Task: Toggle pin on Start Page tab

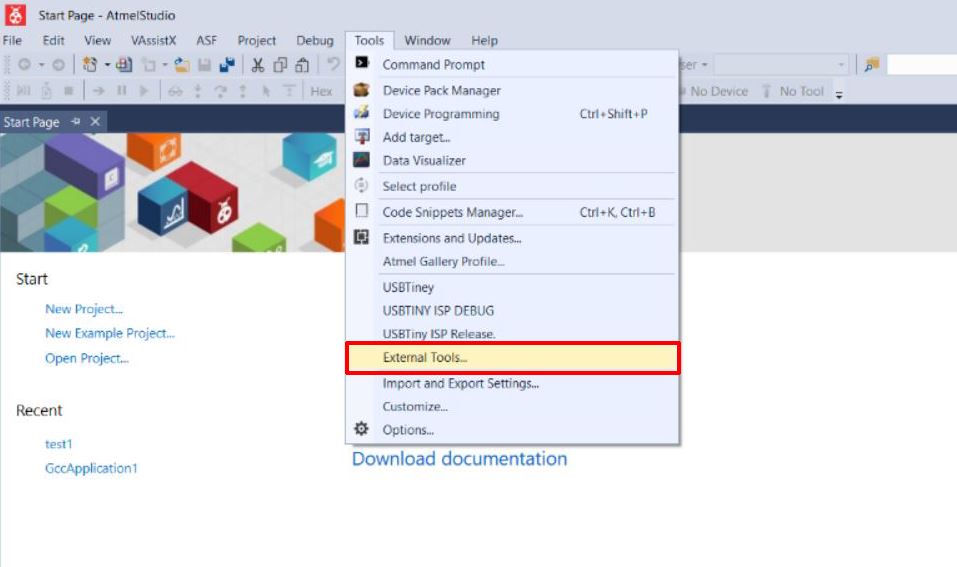Action: coord(76,121)
